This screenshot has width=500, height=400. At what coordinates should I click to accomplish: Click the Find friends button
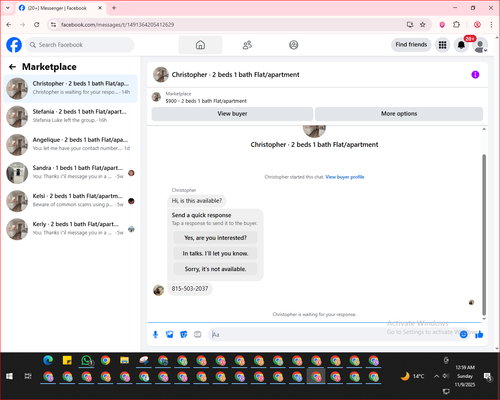coord(411,45)
